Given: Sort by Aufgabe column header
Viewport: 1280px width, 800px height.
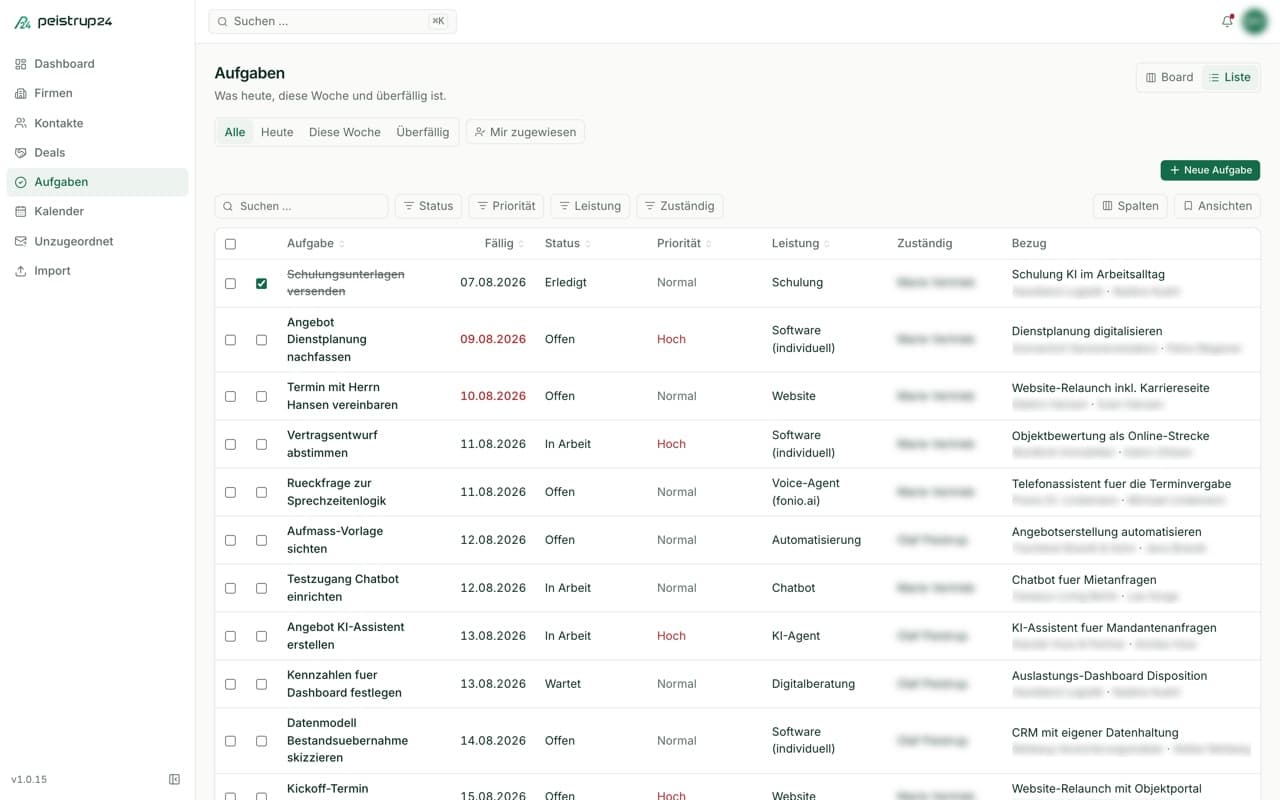Looking at the screenshot, I should (316, 243).
